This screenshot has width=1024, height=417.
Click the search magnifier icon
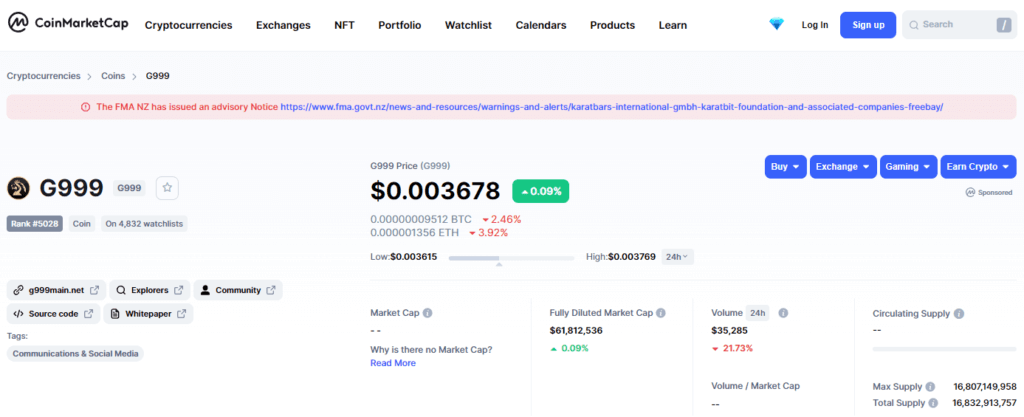tap(914, 25)
